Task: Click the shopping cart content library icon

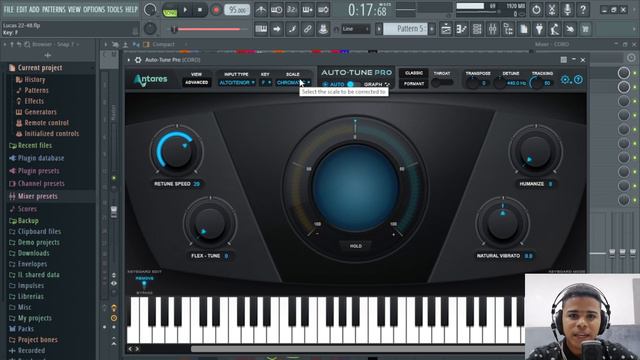Action: (585, 29)
